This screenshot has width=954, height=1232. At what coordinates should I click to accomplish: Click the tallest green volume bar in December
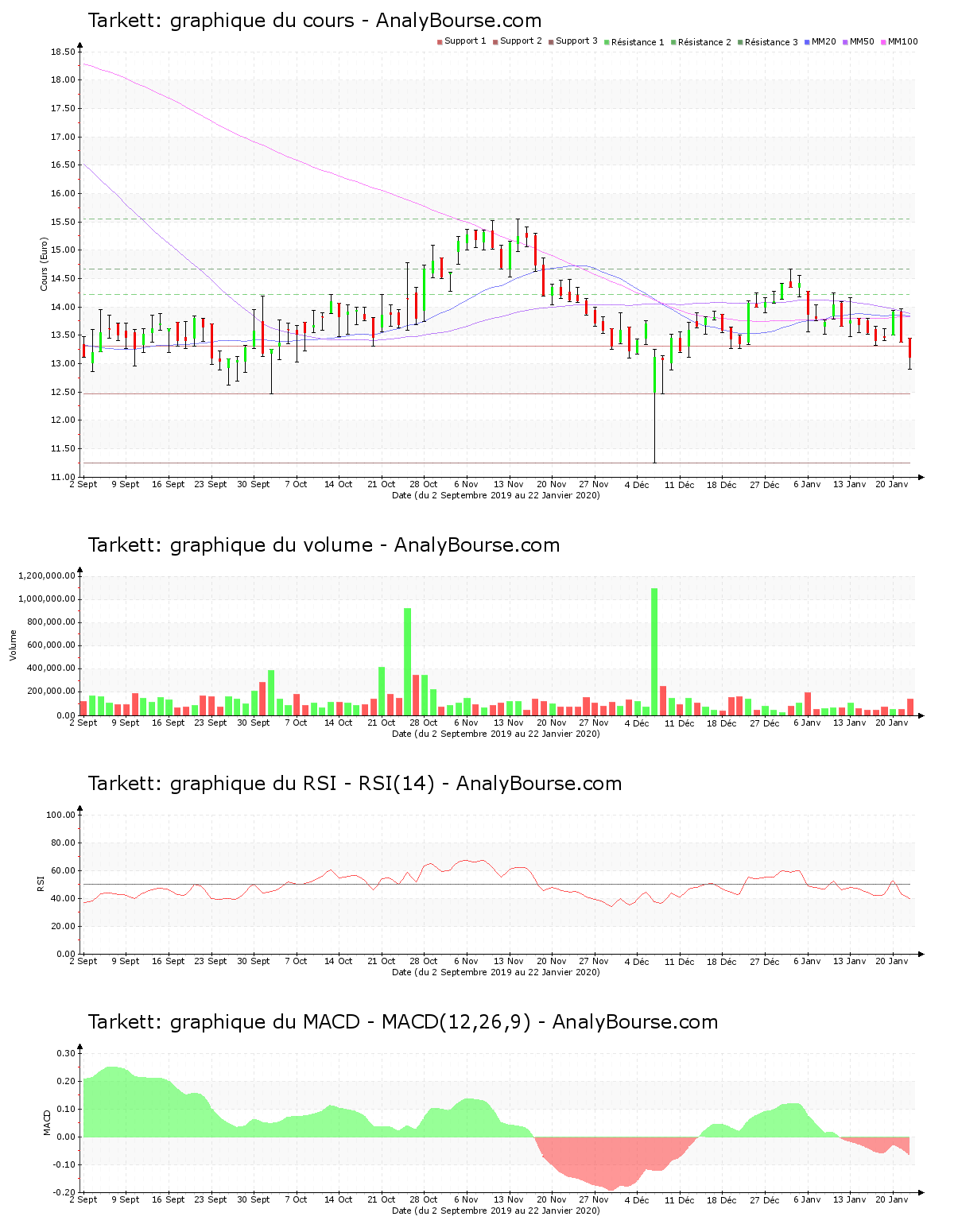pyautogui.click(x=654, y=652)
